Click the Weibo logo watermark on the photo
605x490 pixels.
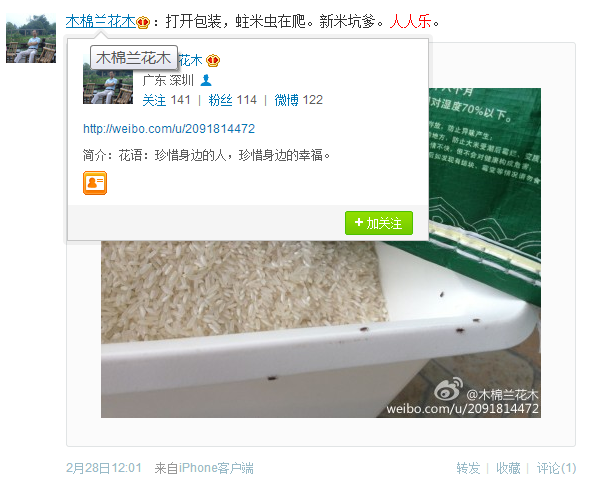tap(448, 389)
